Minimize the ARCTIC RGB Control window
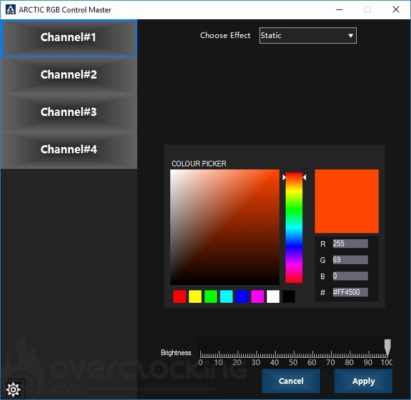The image size is (411, 400). pyautogui.click(x=339, y=9)
